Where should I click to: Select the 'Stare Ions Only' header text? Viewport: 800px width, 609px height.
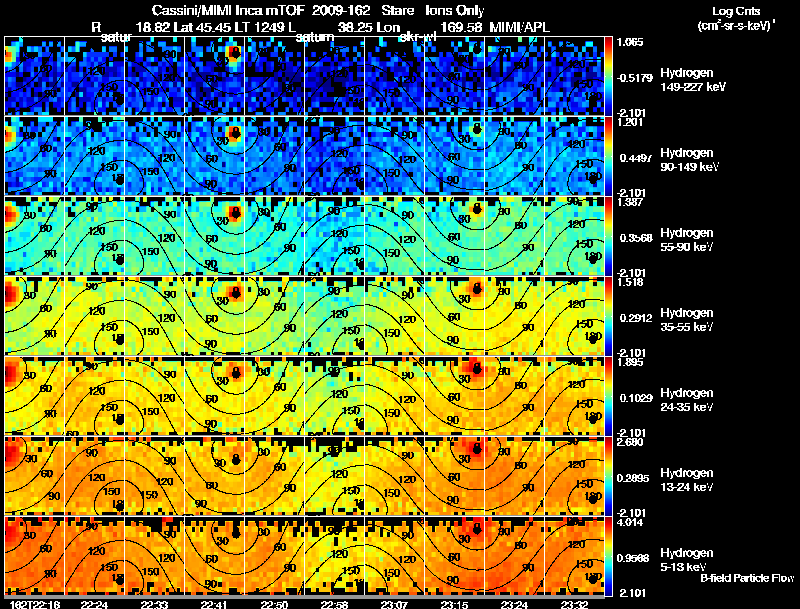pos(433,10)
